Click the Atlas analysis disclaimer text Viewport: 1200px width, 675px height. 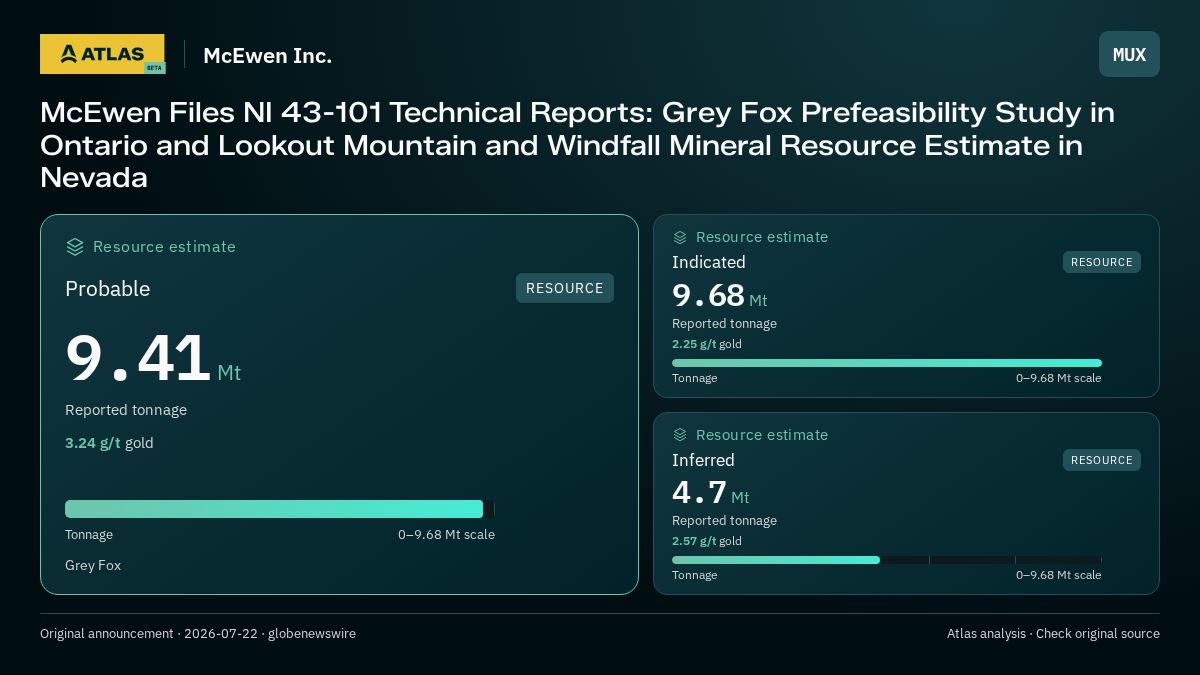pyautogui.click(x=1053, y=634)
